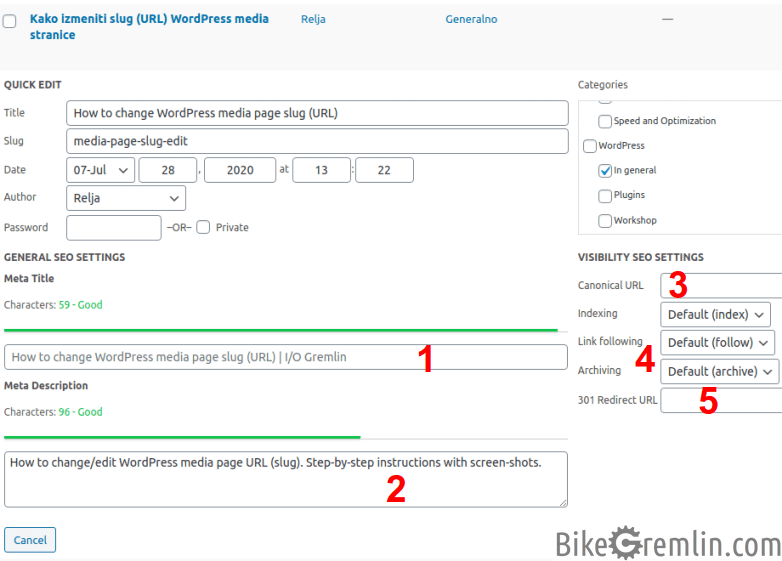Open the Author dropdown set to Relja
This screenshot has height=561, width=782.
click(126, 198)
